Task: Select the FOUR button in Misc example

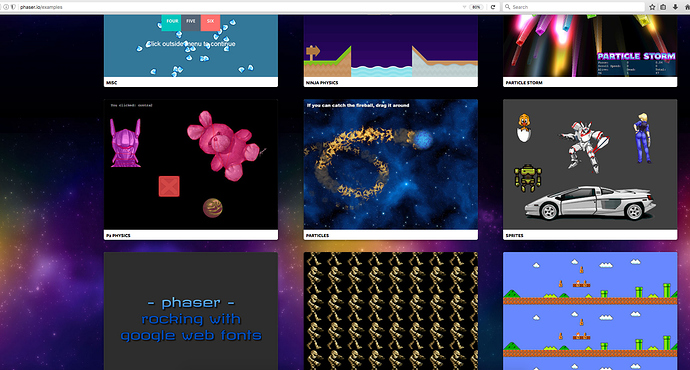Action: (172, 22)
